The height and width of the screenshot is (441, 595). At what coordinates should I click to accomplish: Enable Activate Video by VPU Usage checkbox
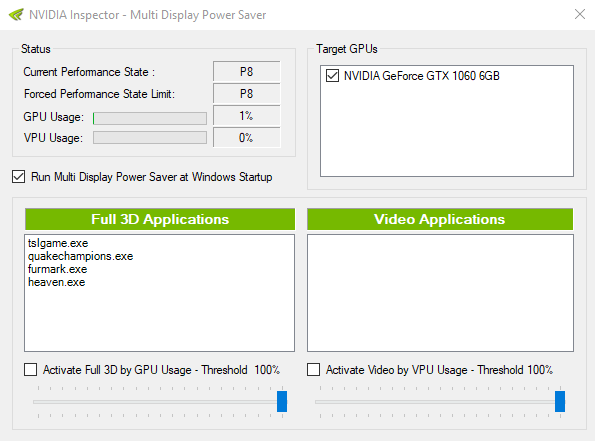[x=313, y=370]
